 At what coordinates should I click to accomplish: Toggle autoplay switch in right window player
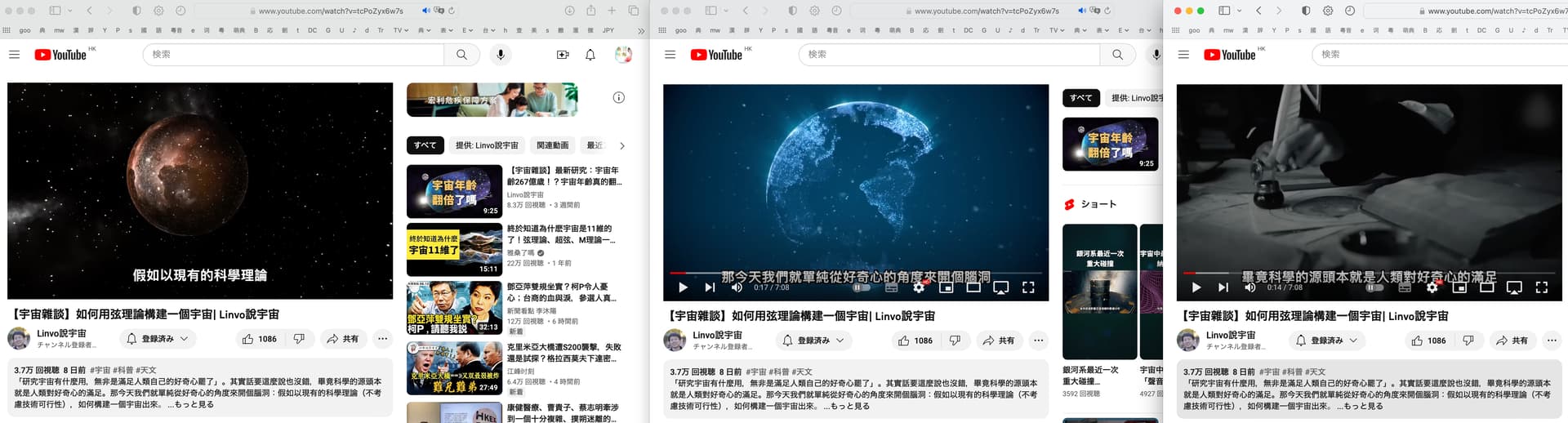[1374, 287]
